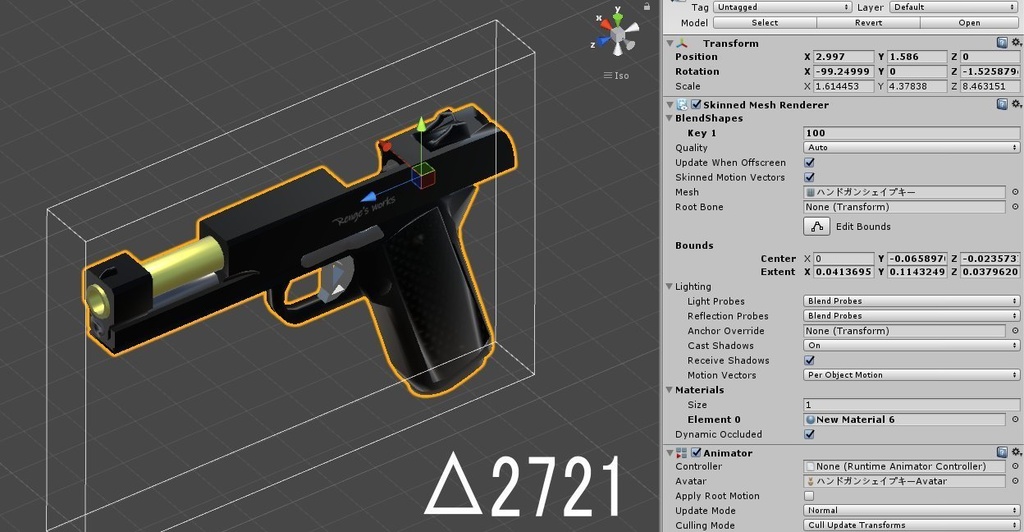The width and height of the screenshot is (1024, 532).
Task: Click the model Select button
Action: pyautogui.click(x=765, y=23)
